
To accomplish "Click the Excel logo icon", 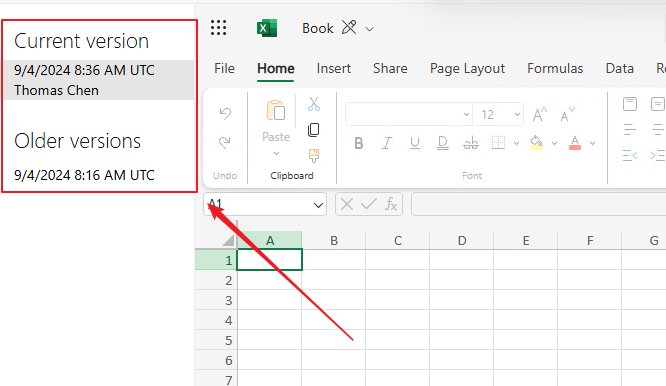I will pyautogui.click(x=267, y=28).
